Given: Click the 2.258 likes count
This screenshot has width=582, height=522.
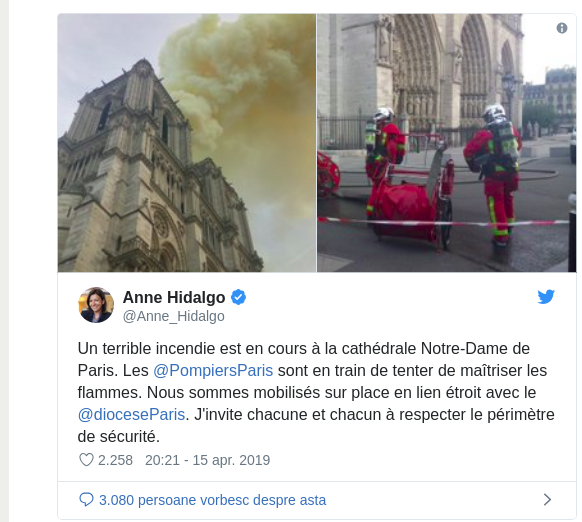Looking at the screenshot, I should (x=115, y=460).
